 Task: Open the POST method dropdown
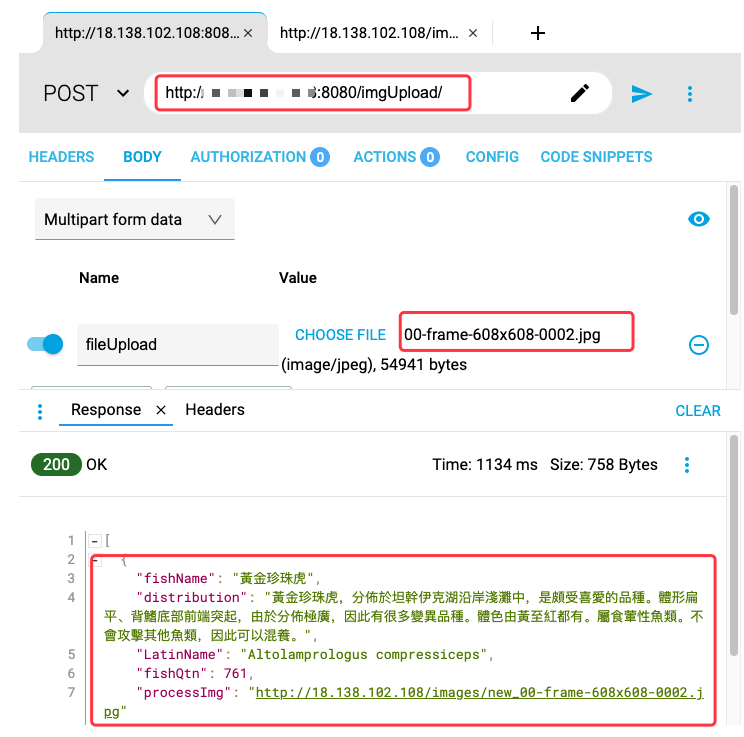(x=86, y=93)
